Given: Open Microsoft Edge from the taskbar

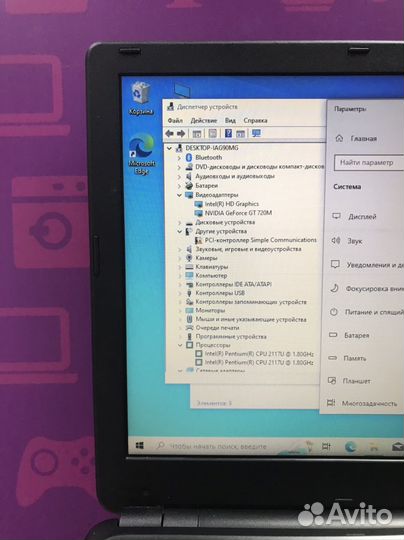Looking at the screenshot, I should coord(350,447).
